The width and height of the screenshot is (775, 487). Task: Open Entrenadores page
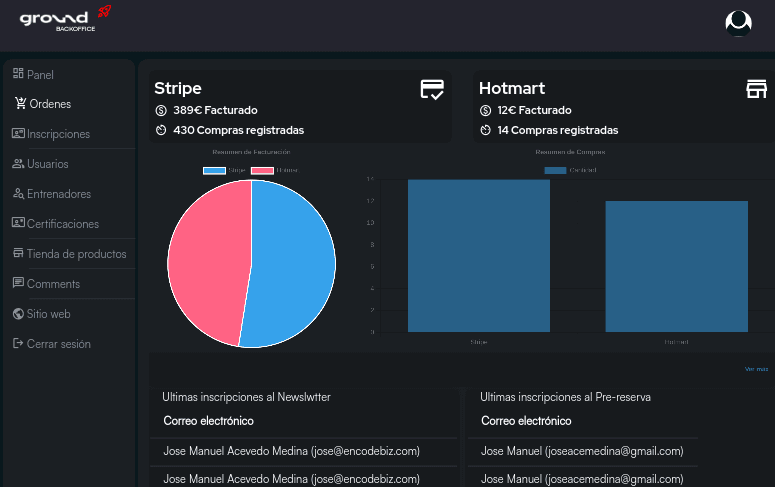pos(59,194)
